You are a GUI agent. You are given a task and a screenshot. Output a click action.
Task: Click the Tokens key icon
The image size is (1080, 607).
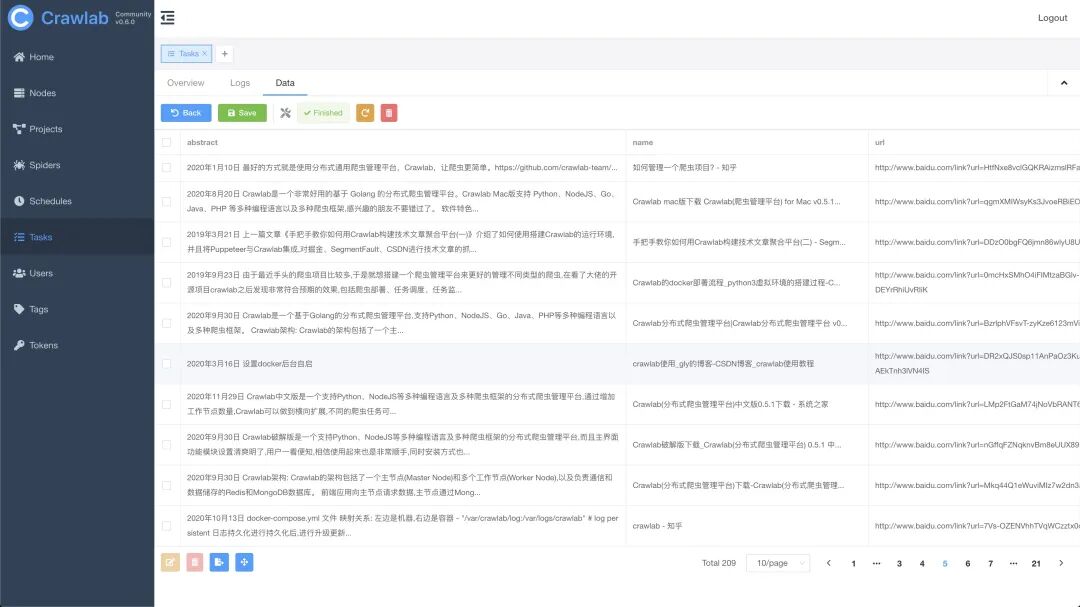coord(19,345)
